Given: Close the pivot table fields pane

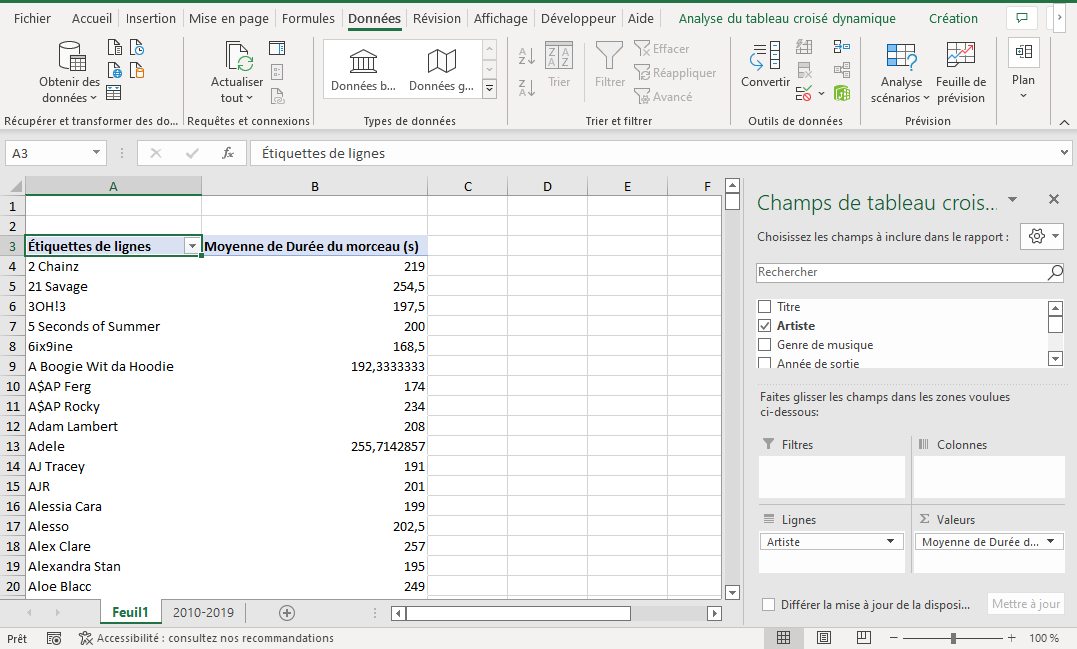Looking at the screenshot, I should (1054, 199).
